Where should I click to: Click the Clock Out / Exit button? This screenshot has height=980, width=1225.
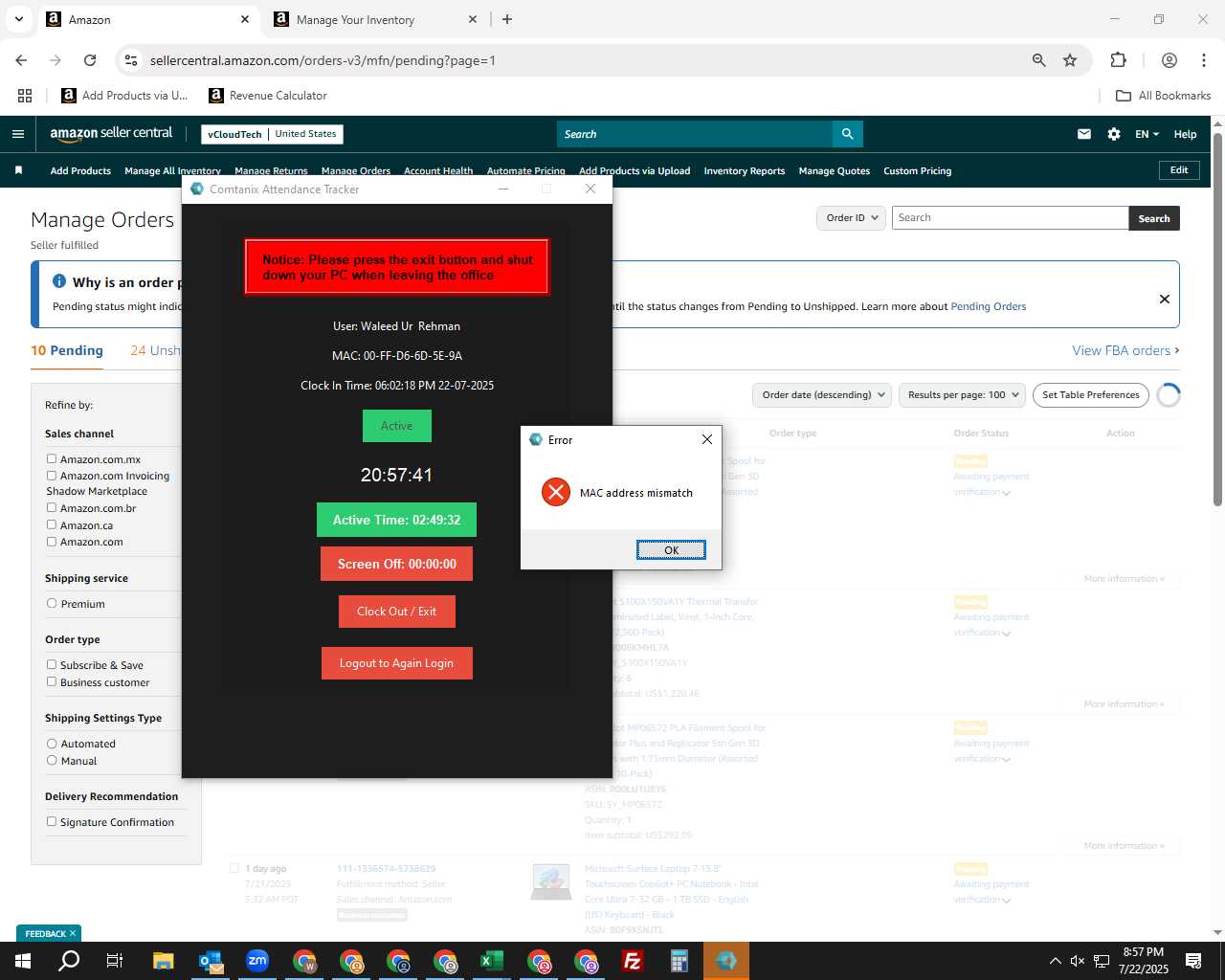click(x=397, y=612)
